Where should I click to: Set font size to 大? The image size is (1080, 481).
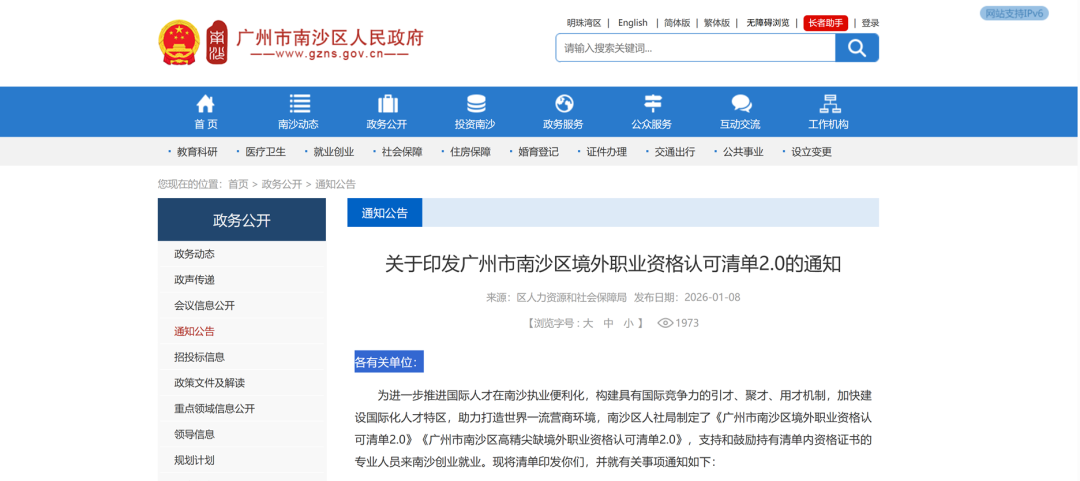[x=588, y=323]
